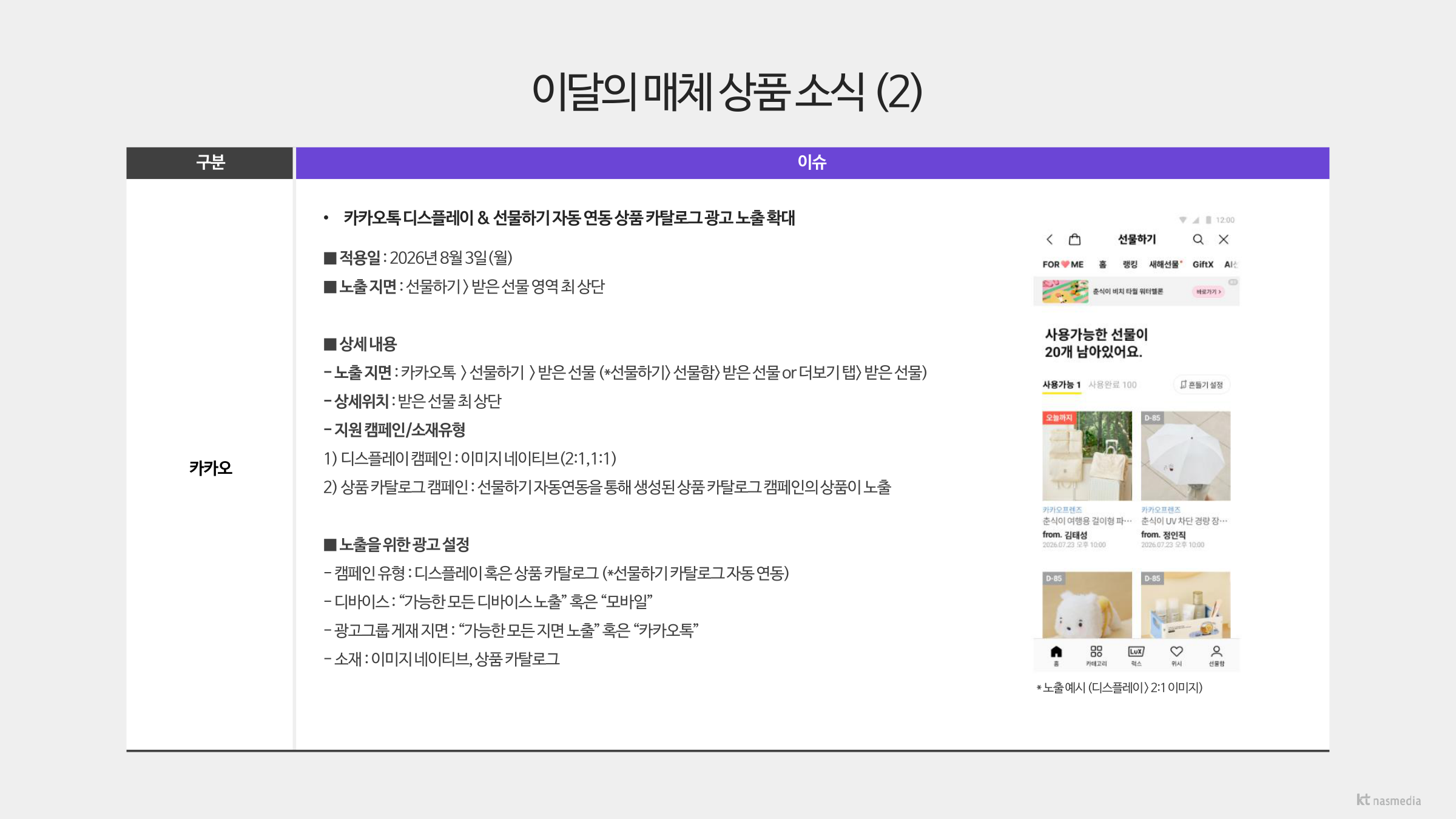This screenshot has height=819, width=1456.
Task: Select the 사용가능 1 tab
Action: tap(1062, 385)
